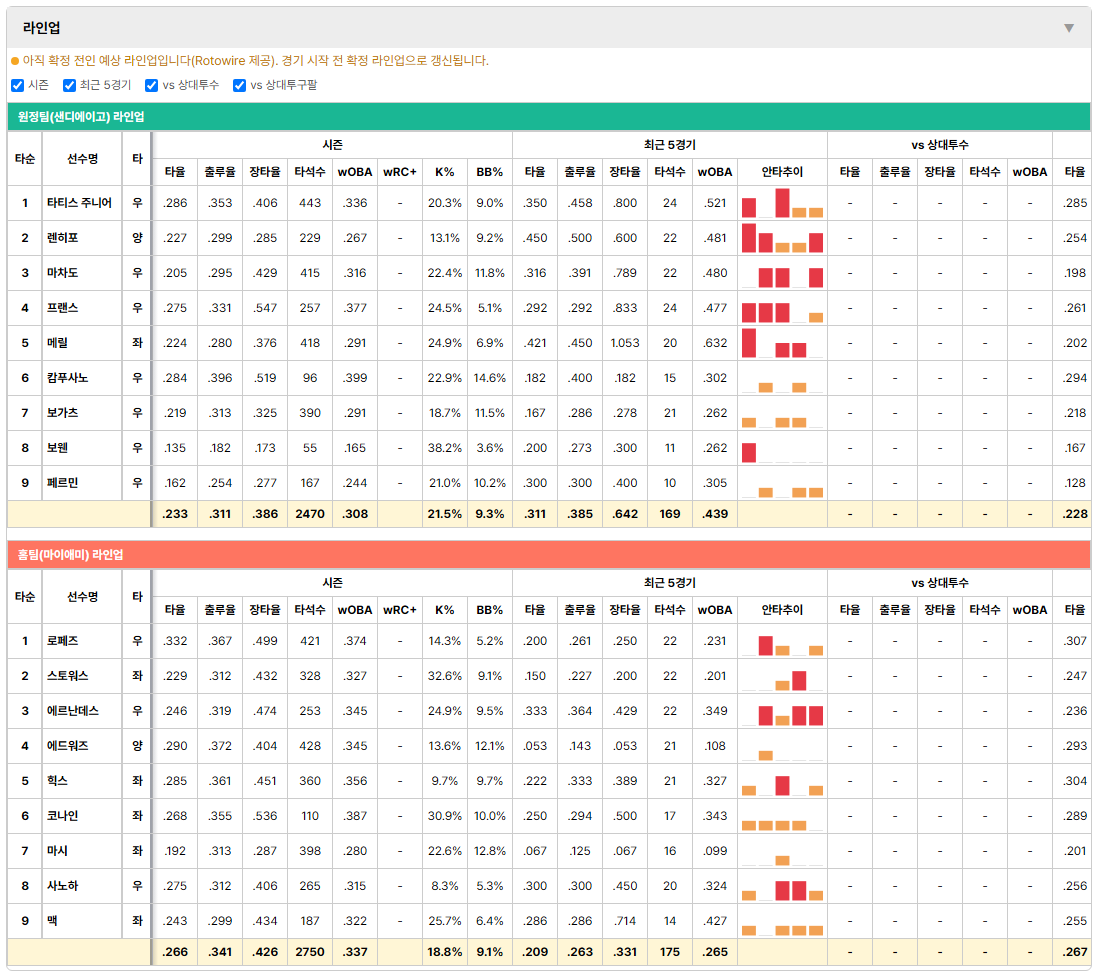Toggle the vs 상대투구팔 checkbox

pyautogui.click(x=239, y=85)
